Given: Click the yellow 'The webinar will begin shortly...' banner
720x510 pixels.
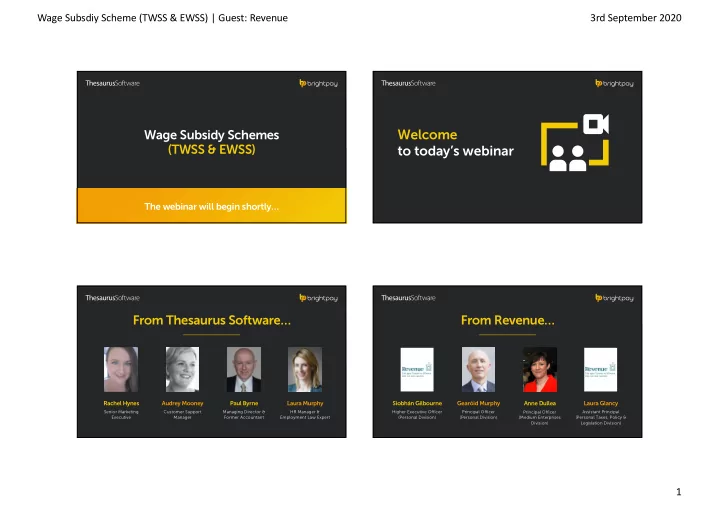Looking at the screenshot, I should [x=212, y=206].
